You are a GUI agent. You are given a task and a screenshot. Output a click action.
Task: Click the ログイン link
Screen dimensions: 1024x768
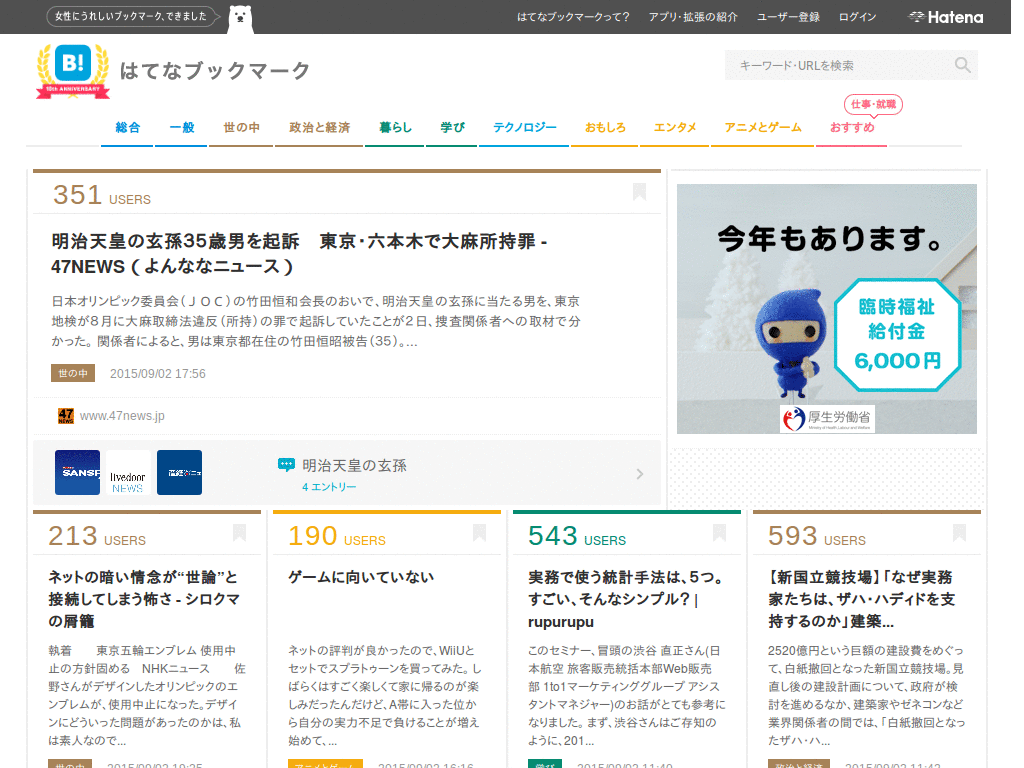click(857, 17)
